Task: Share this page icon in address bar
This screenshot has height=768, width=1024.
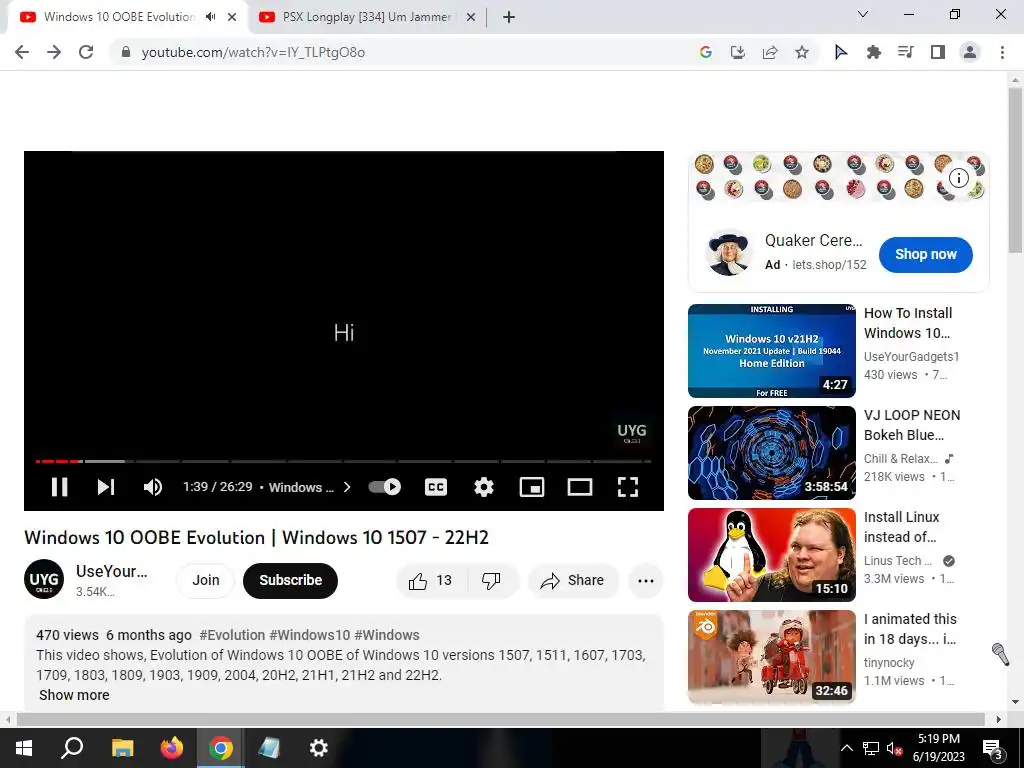Action: tap(770, 52)
